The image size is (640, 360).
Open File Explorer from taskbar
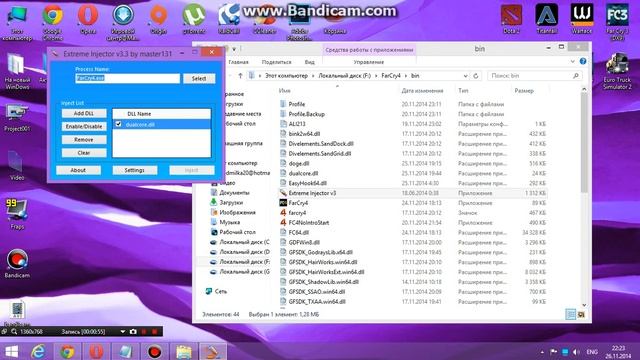[184, 351]
